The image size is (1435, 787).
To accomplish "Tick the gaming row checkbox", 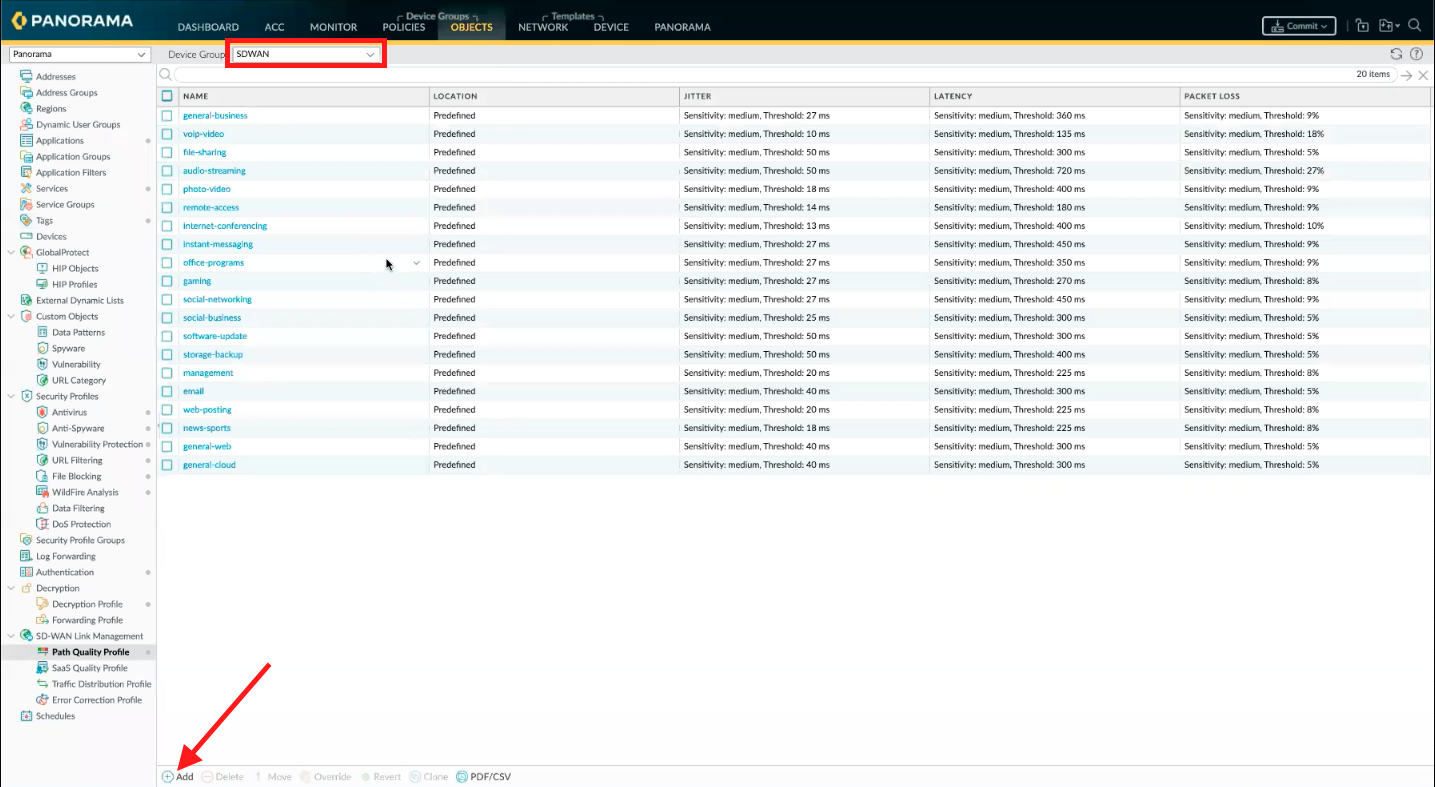I will click(x=167, y=281).
